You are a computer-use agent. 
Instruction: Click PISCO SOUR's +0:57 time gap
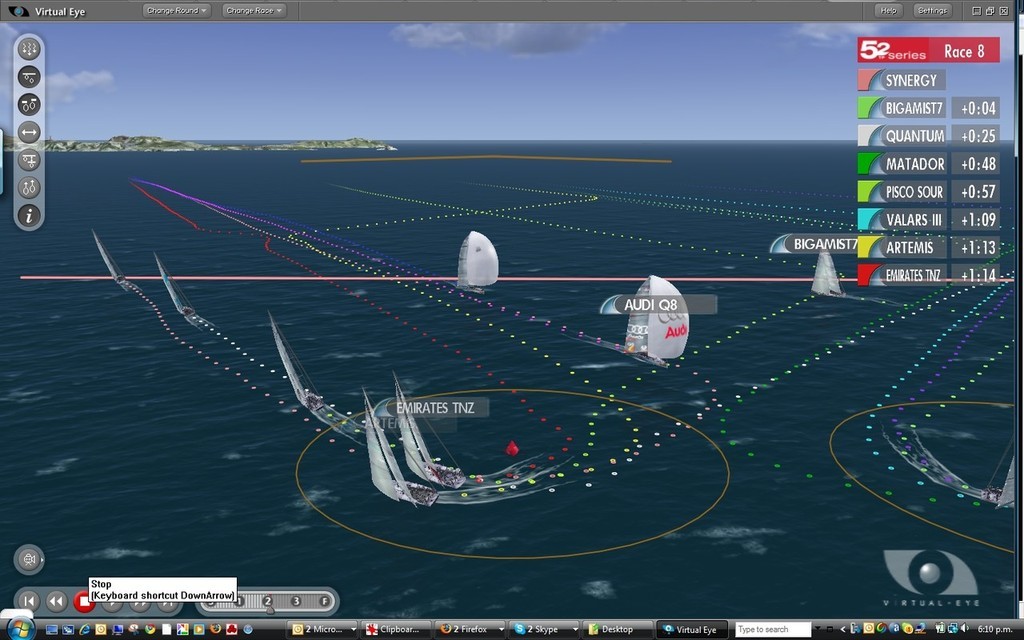pyautogui.click(x=976, y=192)
